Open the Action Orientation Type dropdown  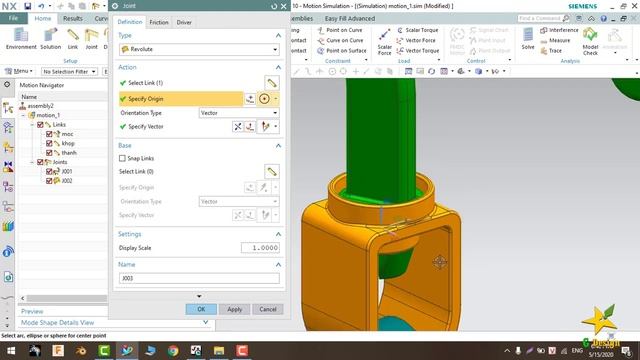click(x=239, y=113)
